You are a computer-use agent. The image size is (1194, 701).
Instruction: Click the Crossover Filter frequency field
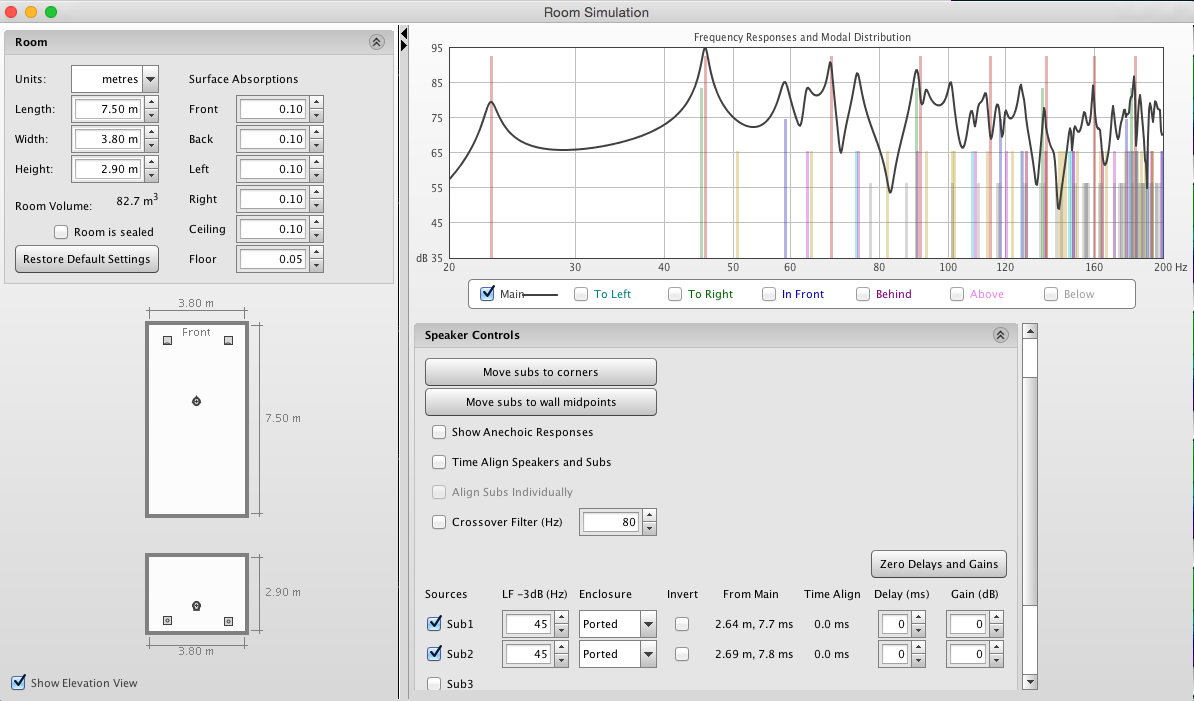click(x=610, y=522)
